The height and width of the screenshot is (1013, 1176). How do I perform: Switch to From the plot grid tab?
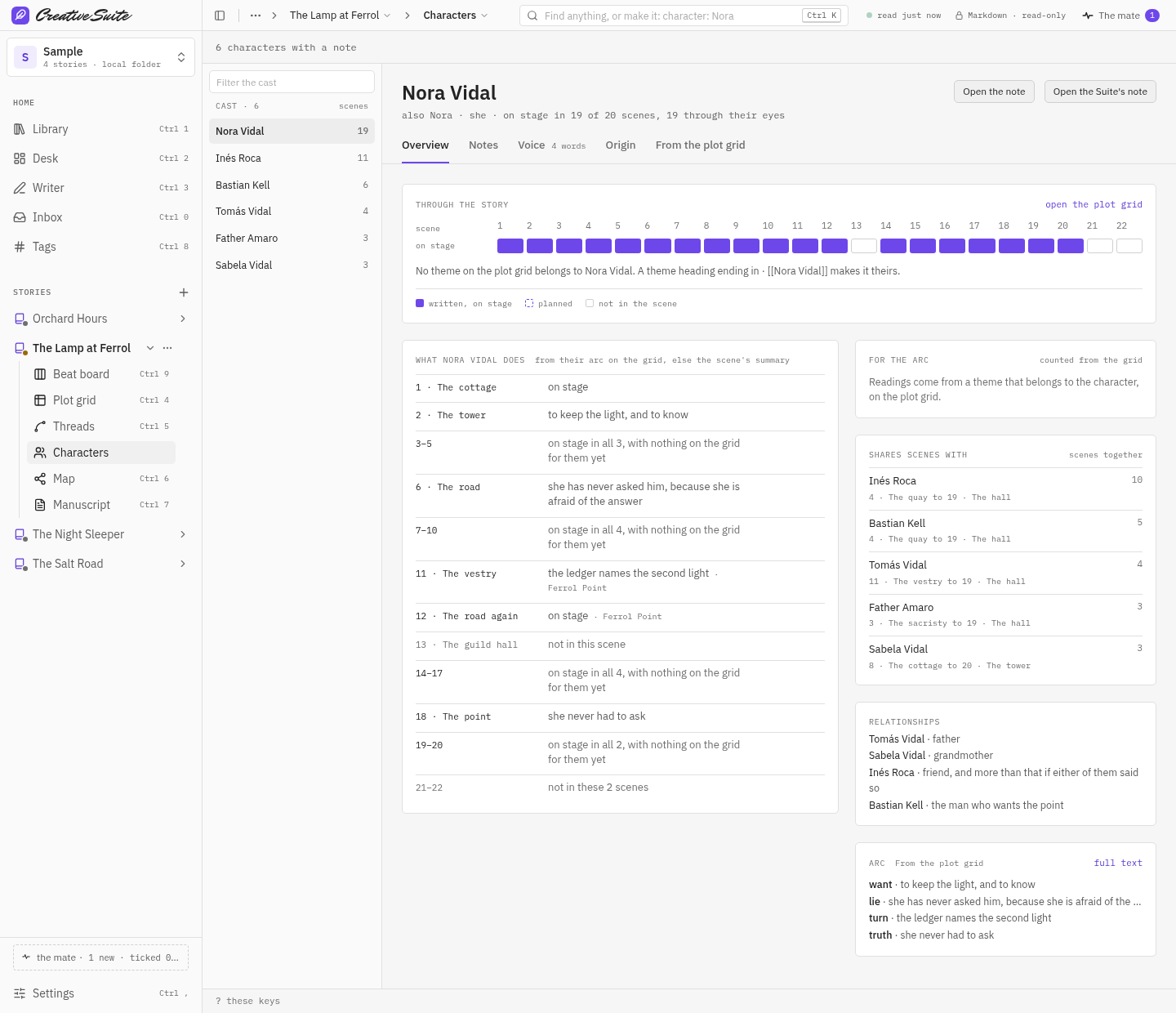tap(700, 145)
